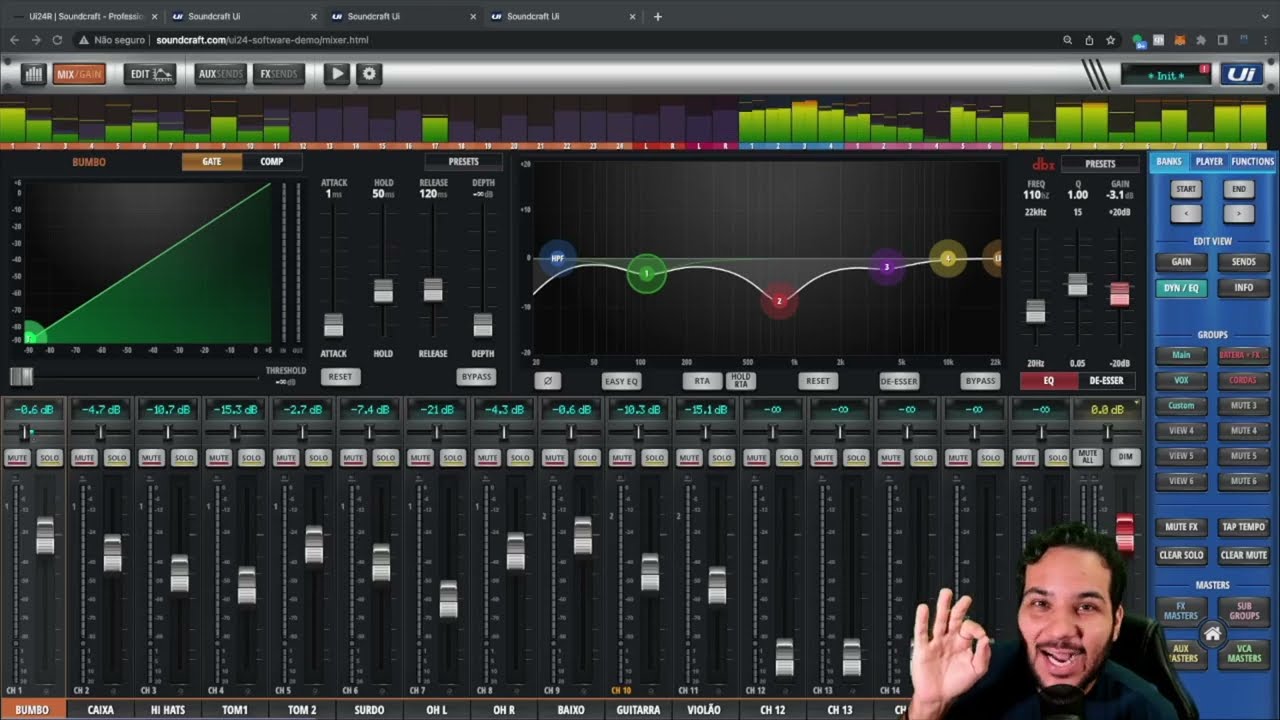Click the browser zoom magnifier icon

click(1068, 40)
